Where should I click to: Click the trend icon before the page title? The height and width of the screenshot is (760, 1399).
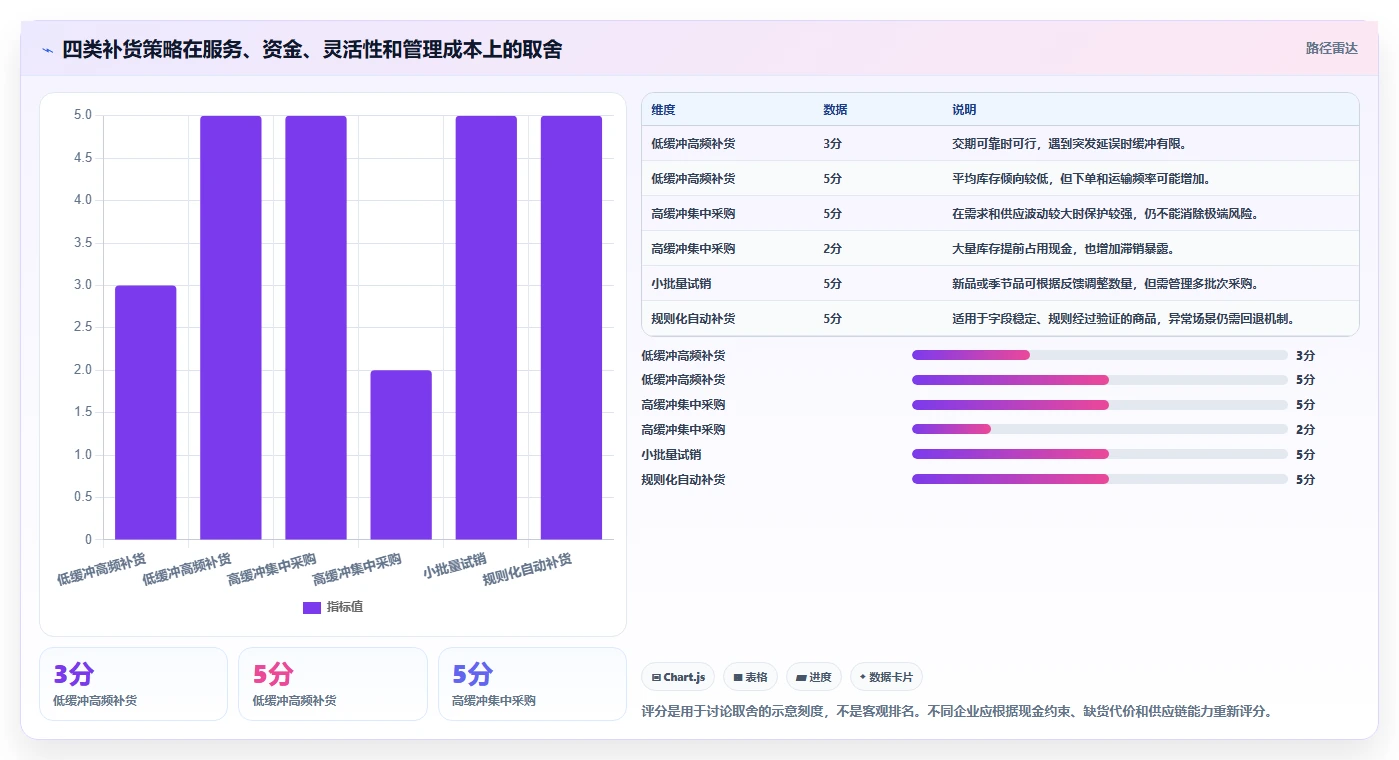point(47,50)
